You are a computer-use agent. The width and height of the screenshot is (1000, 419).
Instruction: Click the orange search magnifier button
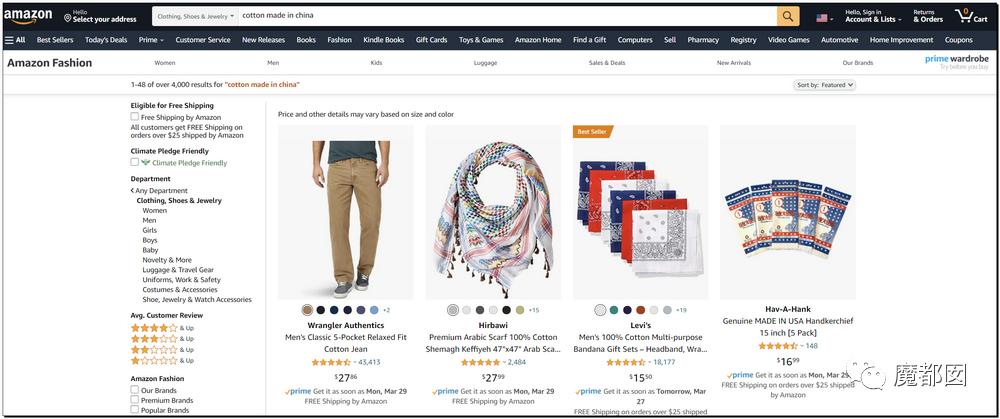tap(789, 16)
